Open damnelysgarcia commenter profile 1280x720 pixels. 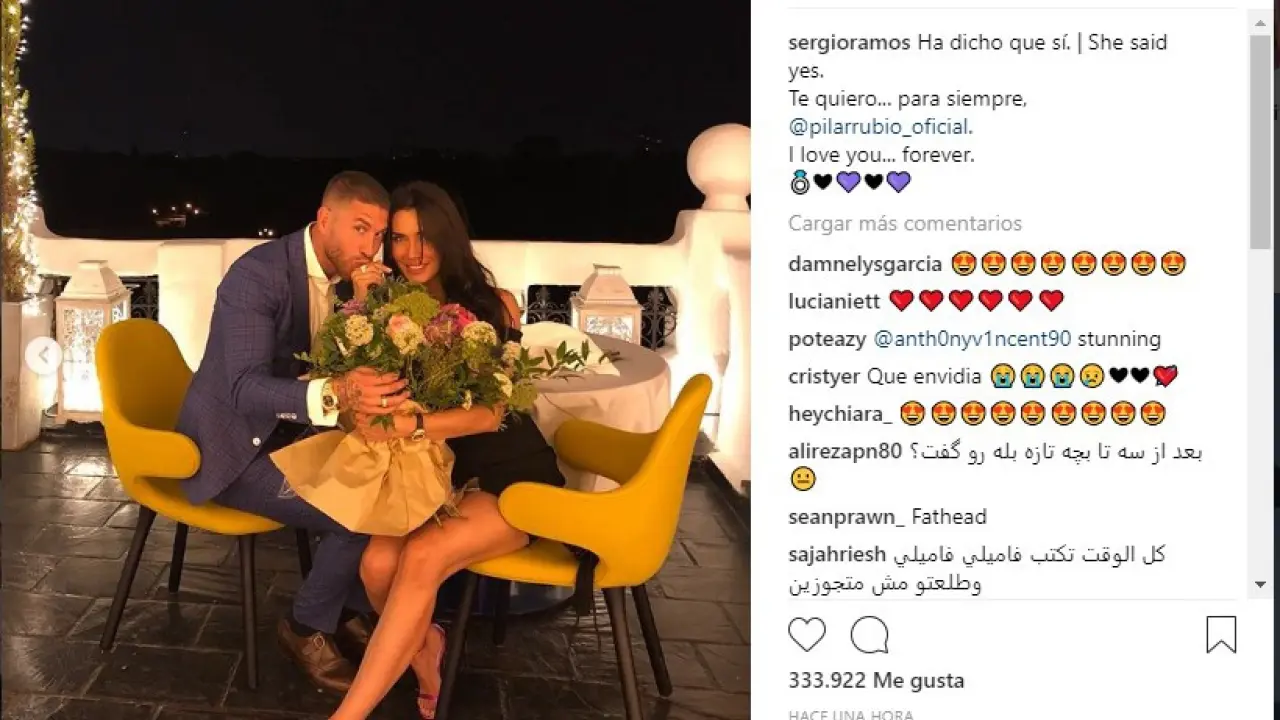click(865, 264)
